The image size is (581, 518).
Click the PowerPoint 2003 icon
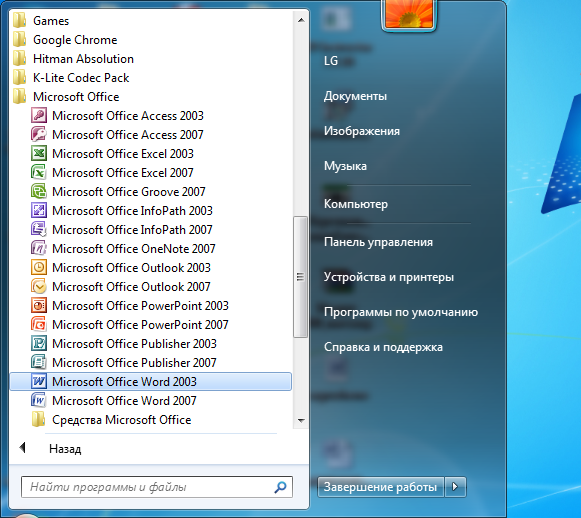coord(39,306)
